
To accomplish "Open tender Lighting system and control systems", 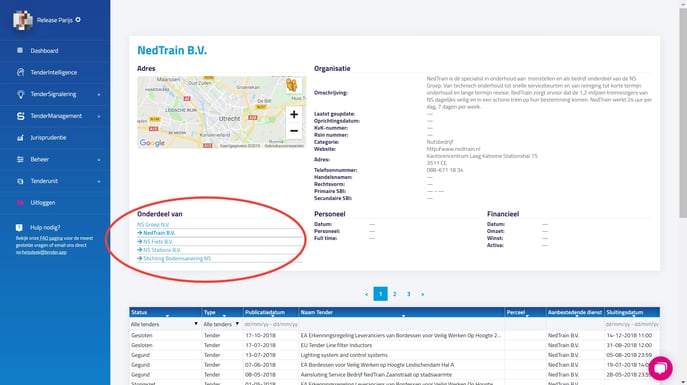I will (344, 355).
